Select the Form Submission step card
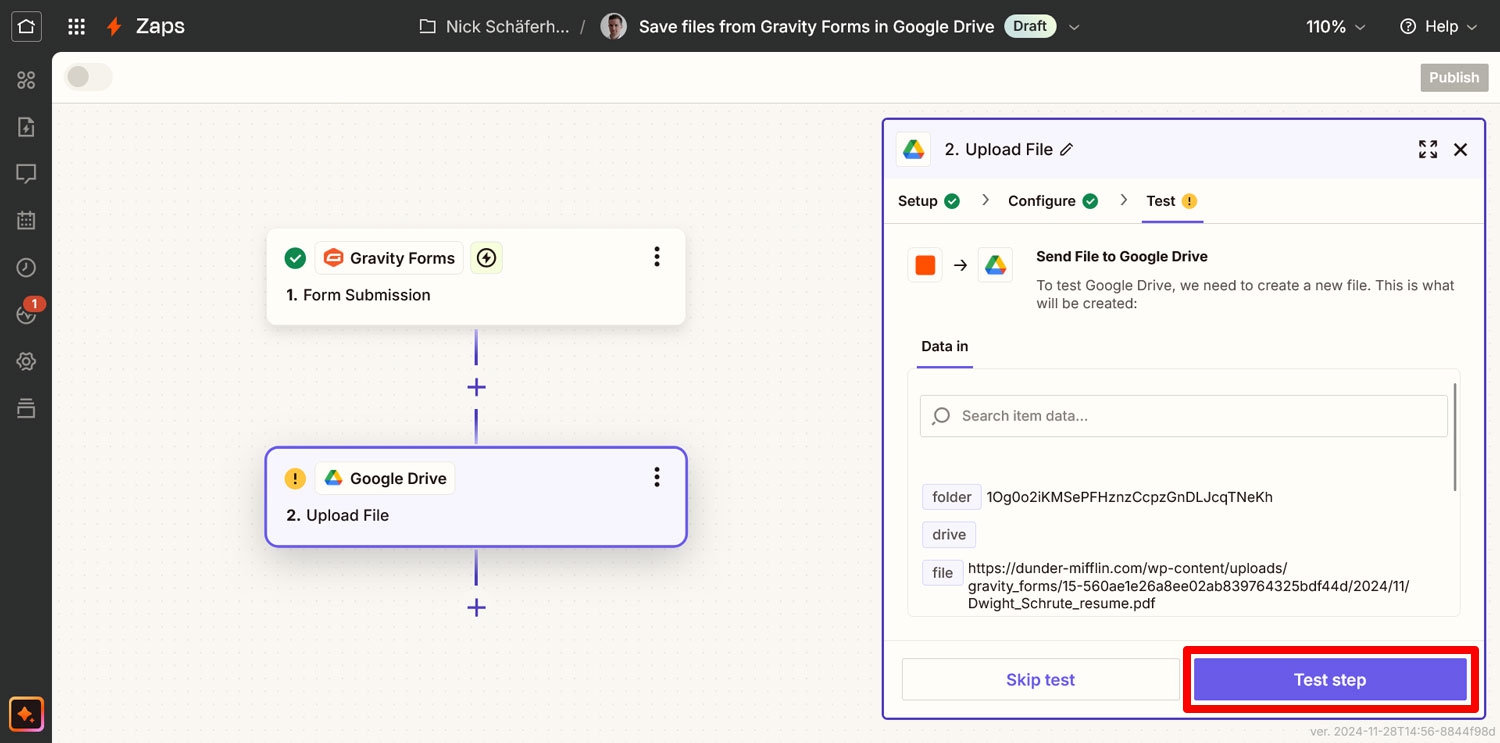The width and height of the screenshot is (1500, 743). pyautogui.click(x=476, y=277)
